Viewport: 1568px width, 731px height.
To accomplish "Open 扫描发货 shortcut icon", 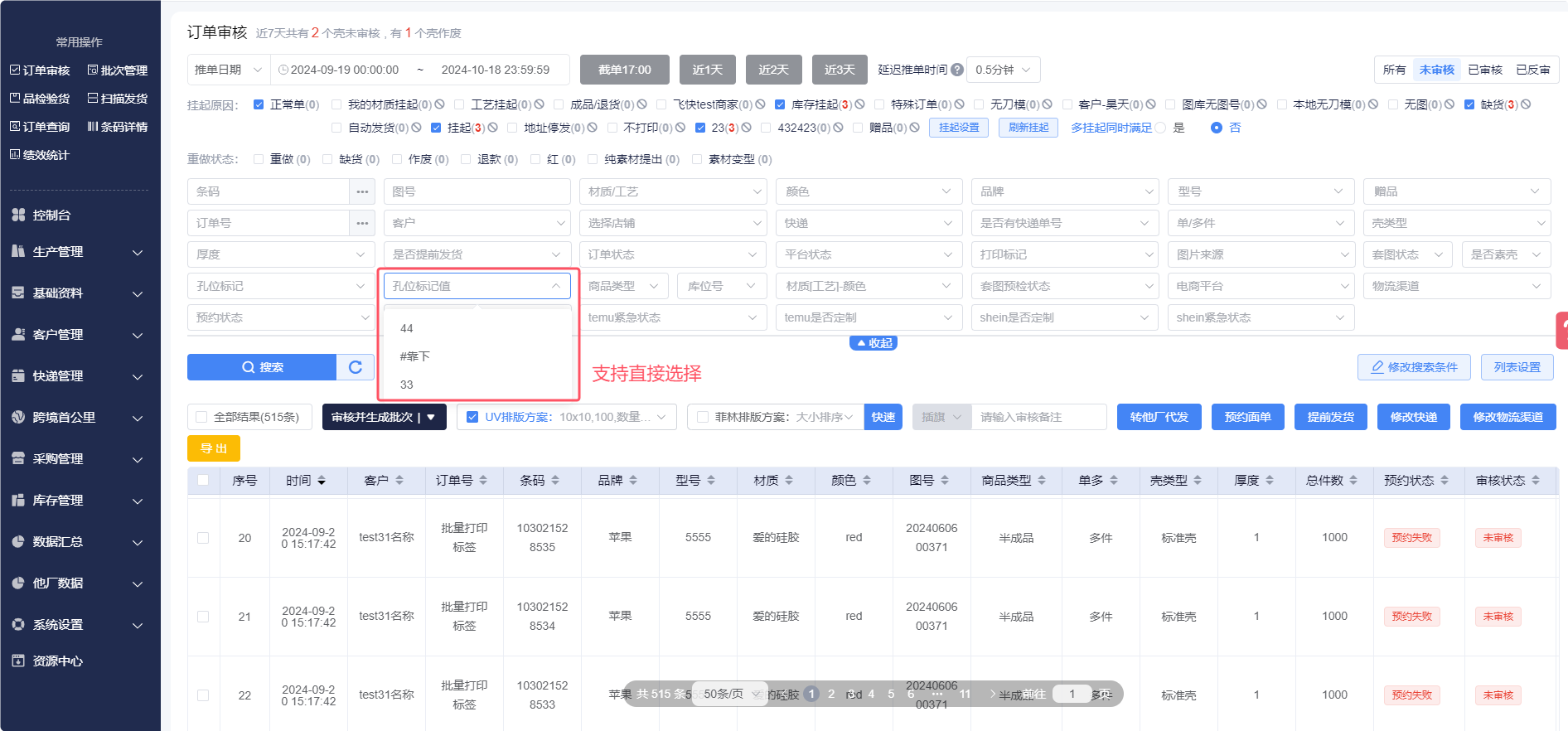I will [93, 98].
